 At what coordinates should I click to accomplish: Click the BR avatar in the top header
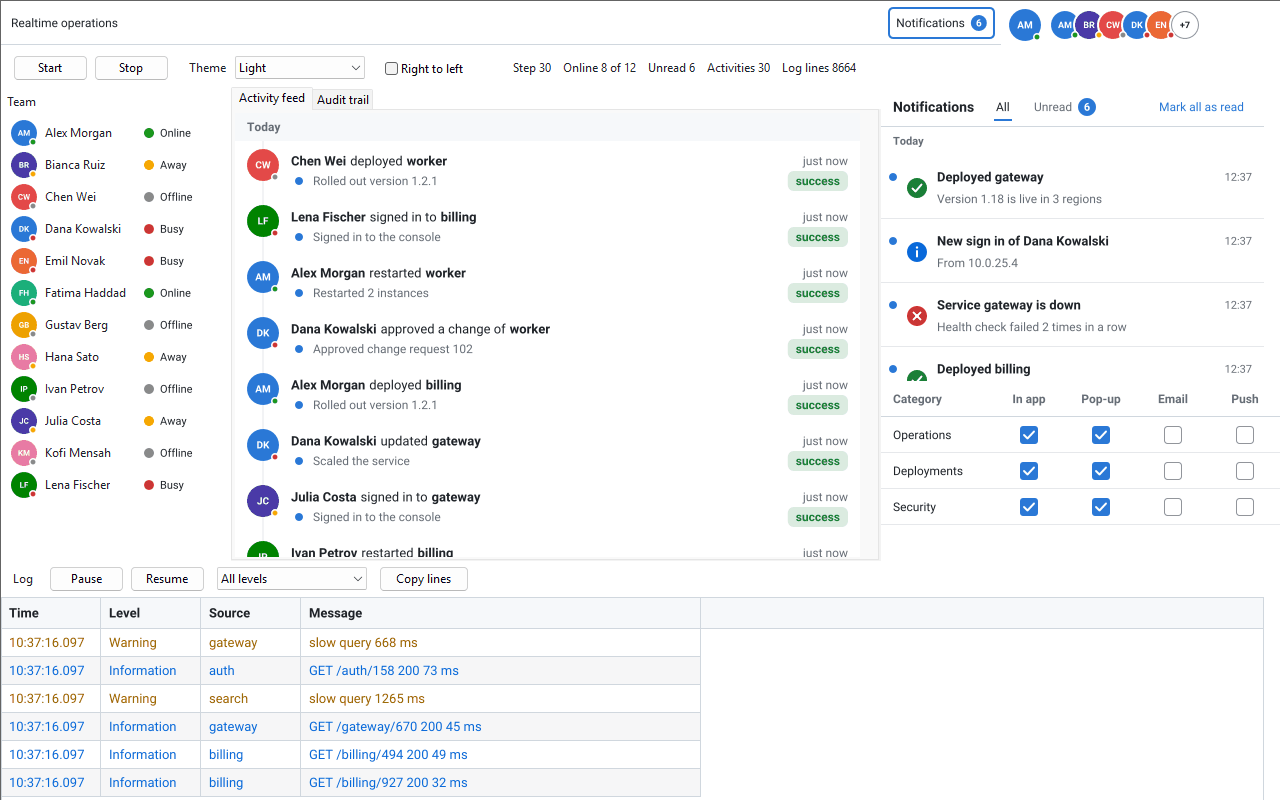click(x=1089, y=25)
